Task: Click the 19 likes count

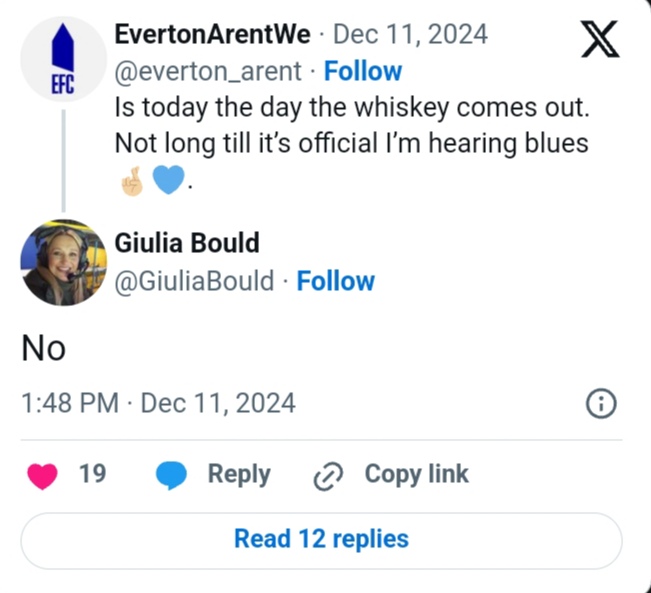Action: point(92,474)
